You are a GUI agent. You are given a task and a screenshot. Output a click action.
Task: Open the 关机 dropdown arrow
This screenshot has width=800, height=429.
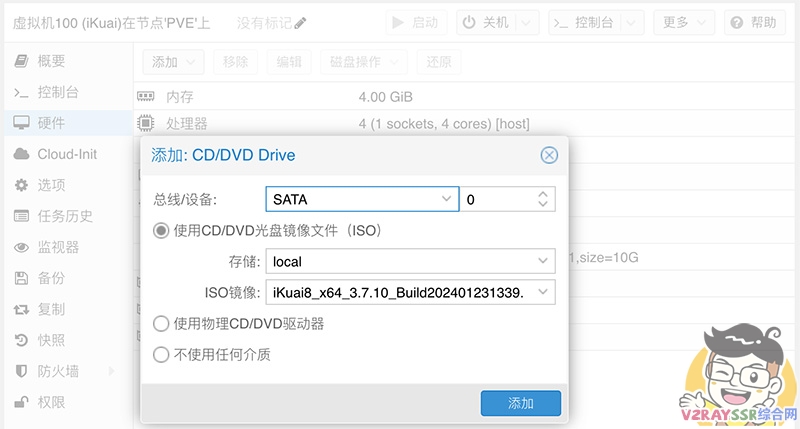527,22
